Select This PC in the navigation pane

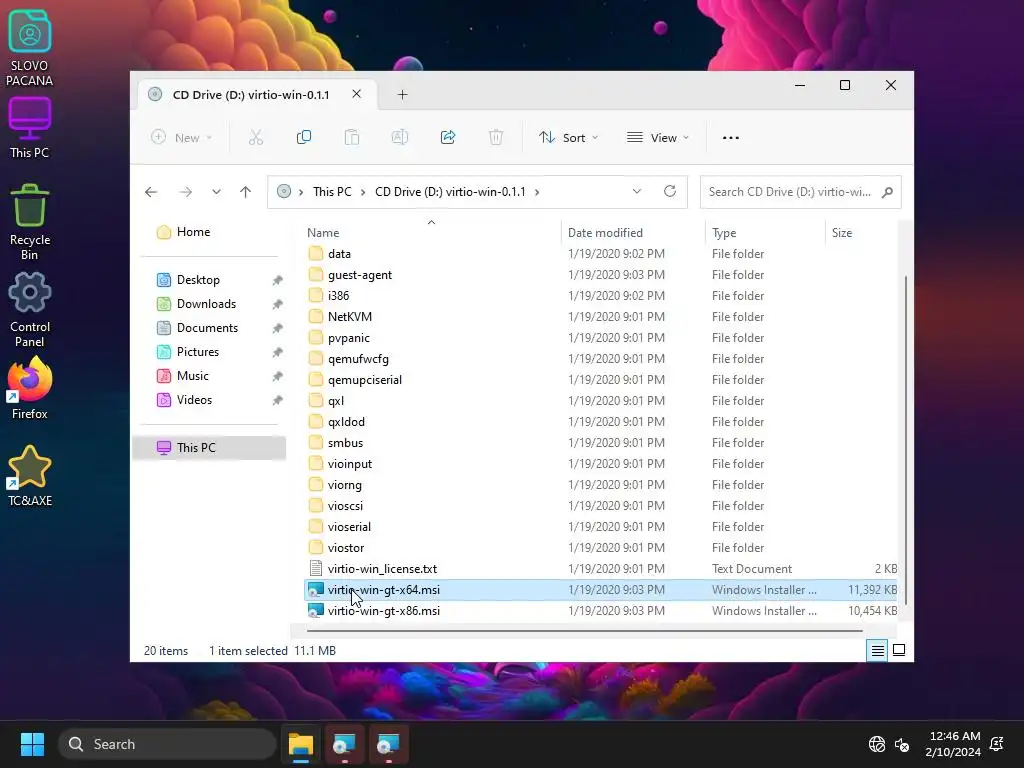(209, 448)
